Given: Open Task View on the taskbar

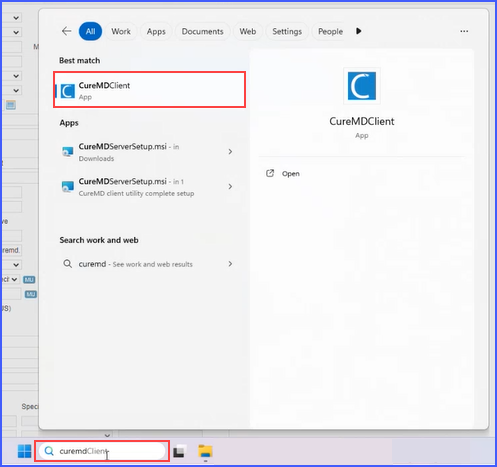Looking at the screenshot, I should [x=179, y=451].
